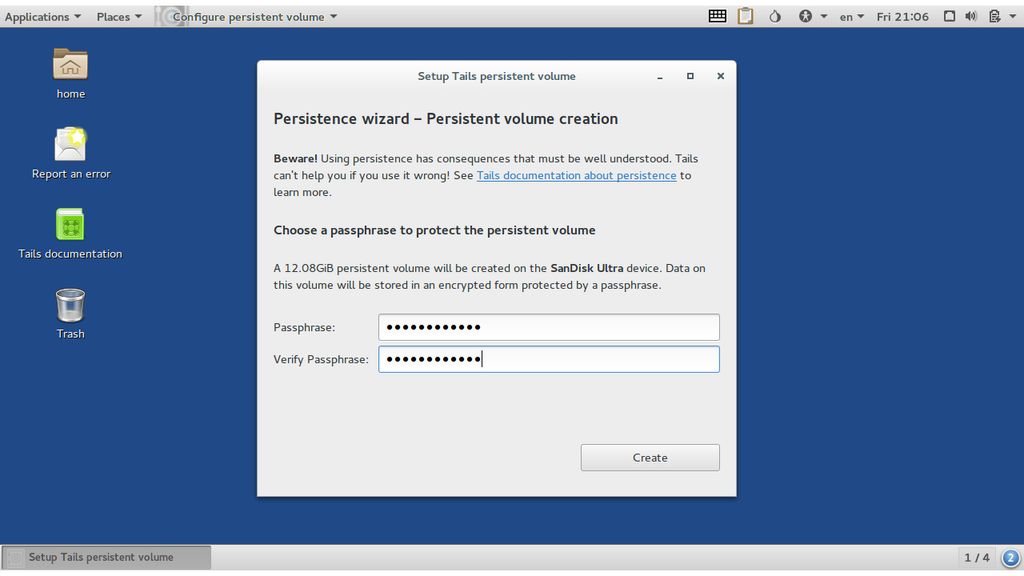Select Setup Tails persistent volume taskbar entry
The width and height of the screenshot is (1024, 576).
click(106, 557)
